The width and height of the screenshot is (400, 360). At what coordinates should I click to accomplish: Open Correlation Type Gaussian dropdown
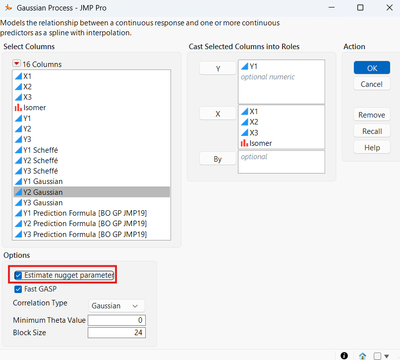pos(116,306)
